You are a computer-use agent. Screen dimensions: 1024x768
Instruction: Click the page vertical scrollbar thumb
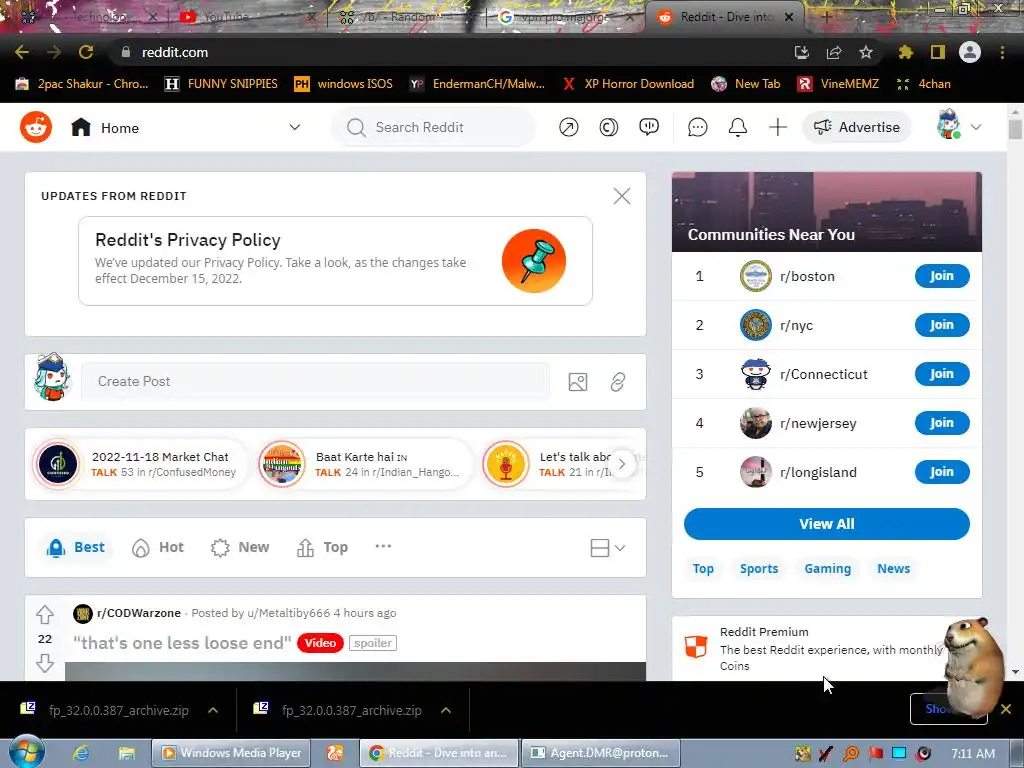(1015, 129)
